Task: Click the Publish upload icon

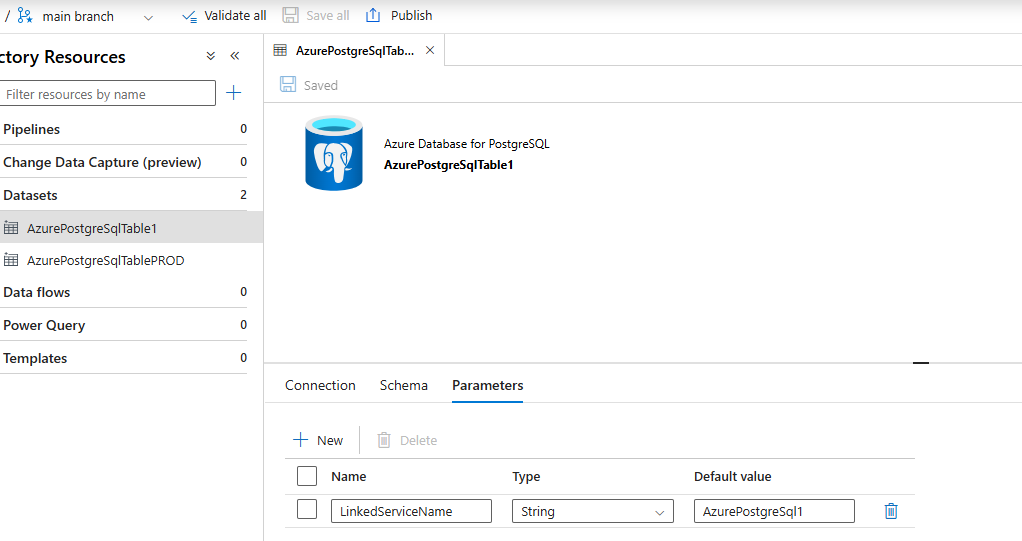Action: pyautogui.click(x=373, y=15)
